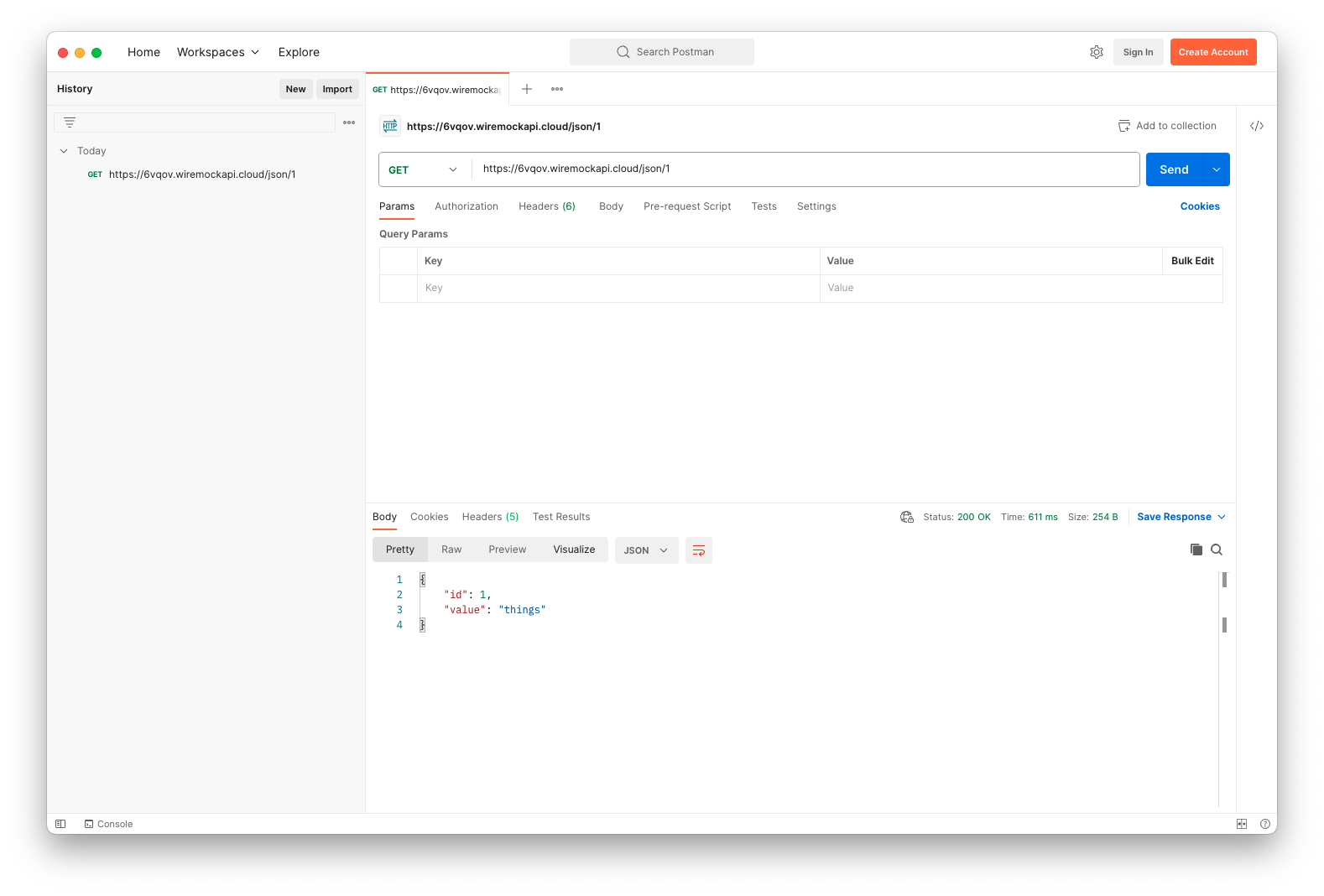Open the Send button dropdown arrow

pyautogui.click(x=1217, y=169)
